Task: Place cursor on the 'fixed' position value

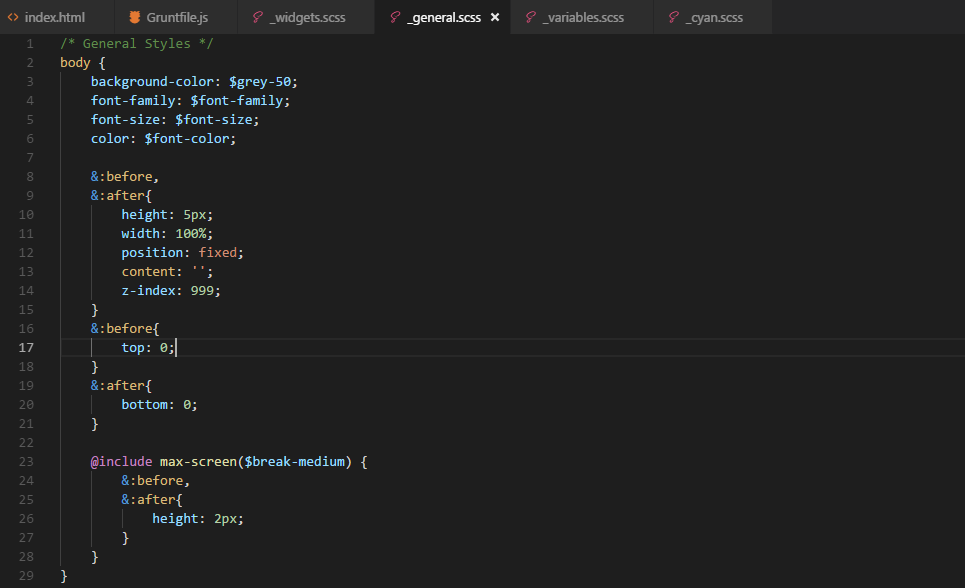Action: click(x=217, y=252)
